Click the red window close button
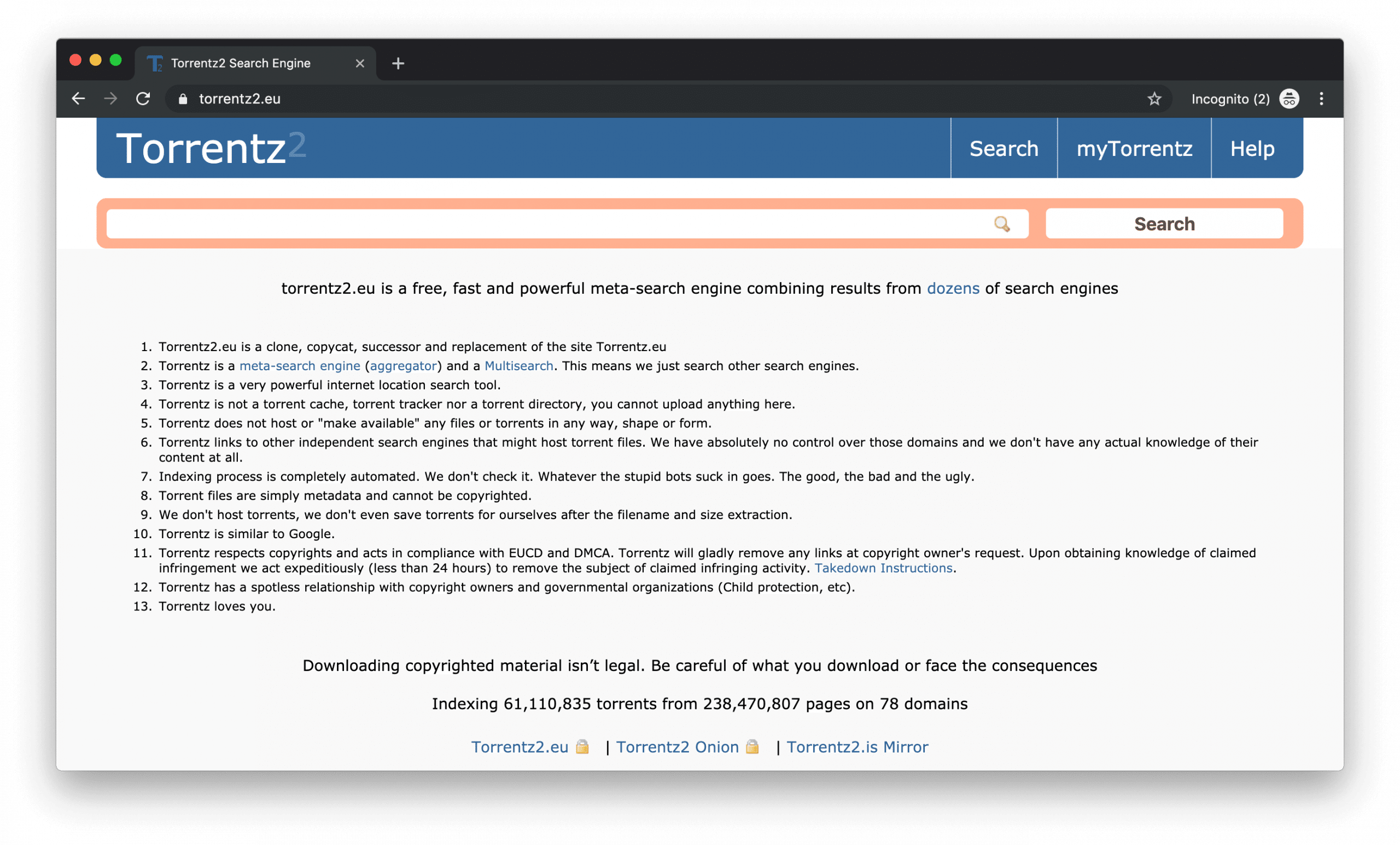 click(x=75, y=60)
